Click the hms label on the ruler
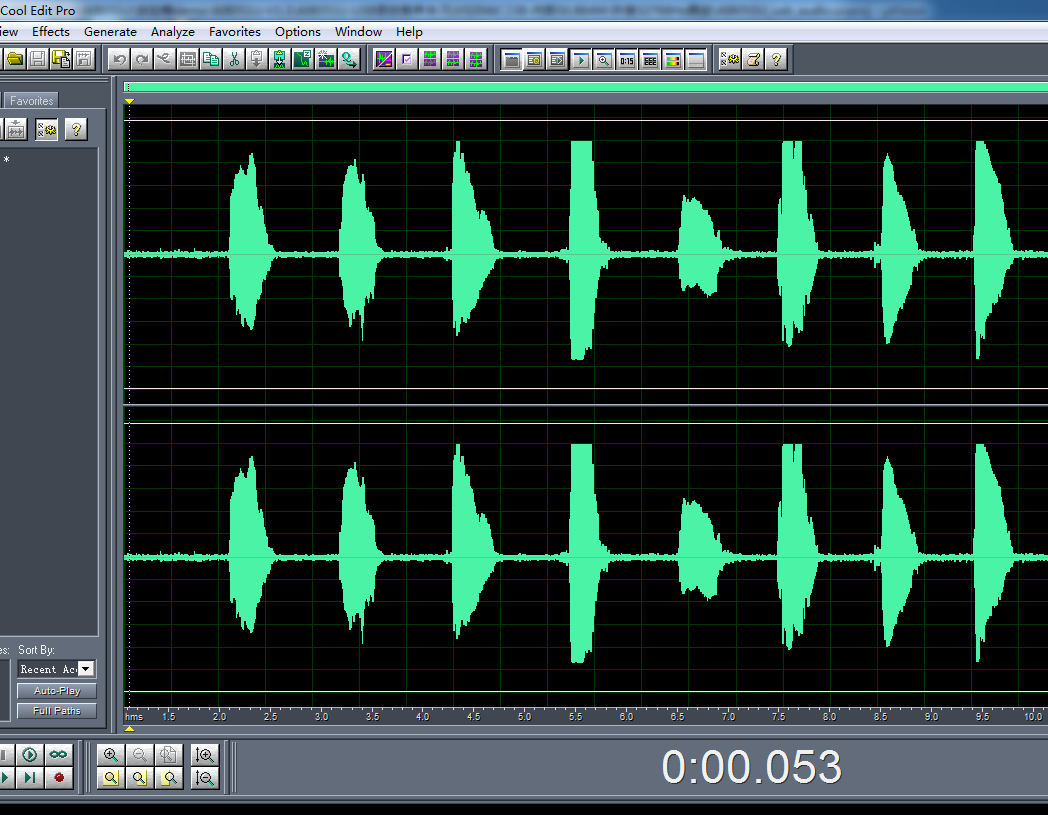The image size is (1048, 815). [x=134, y=717]
